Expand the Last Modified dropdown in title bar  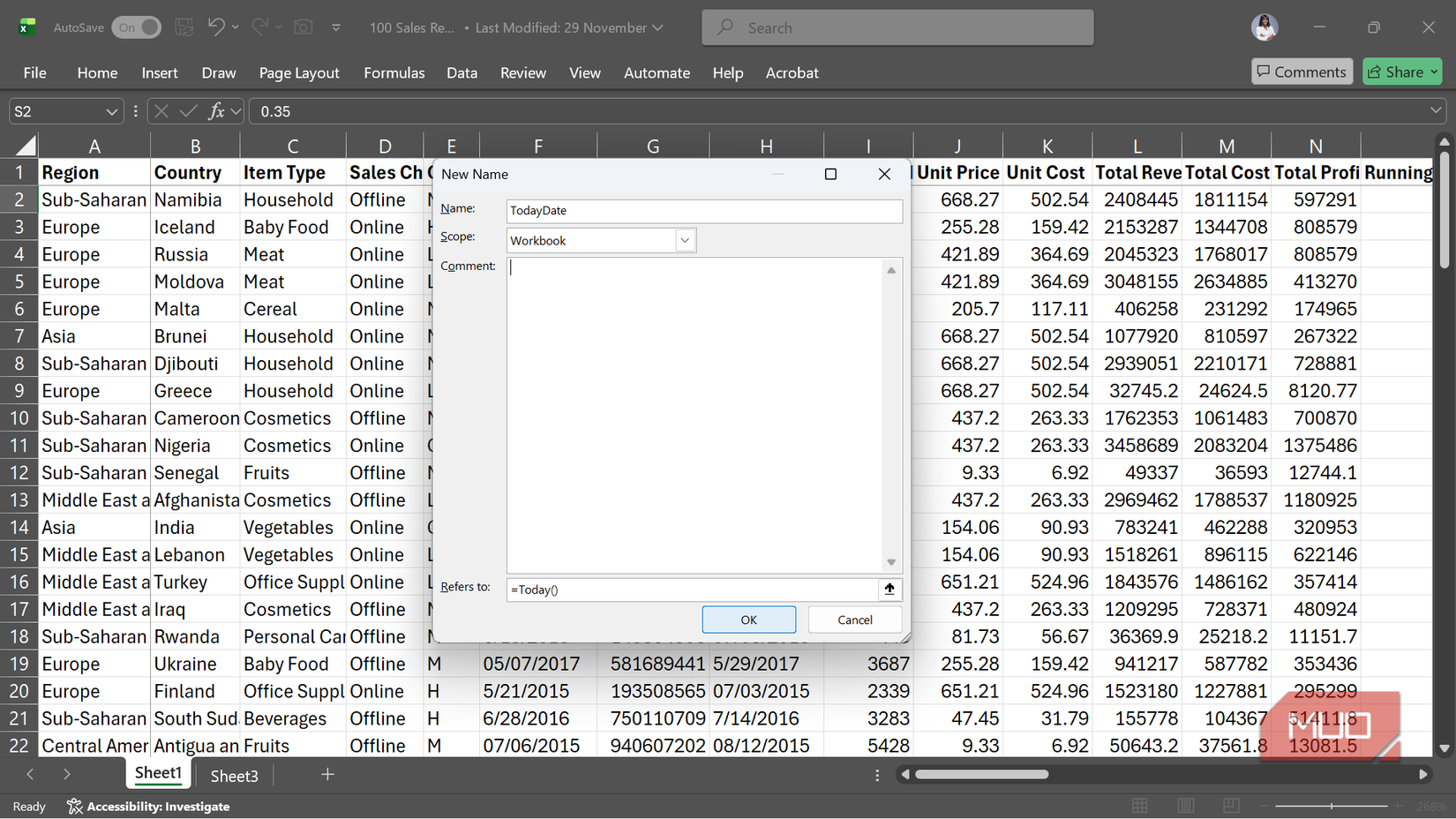coord(657,27)
